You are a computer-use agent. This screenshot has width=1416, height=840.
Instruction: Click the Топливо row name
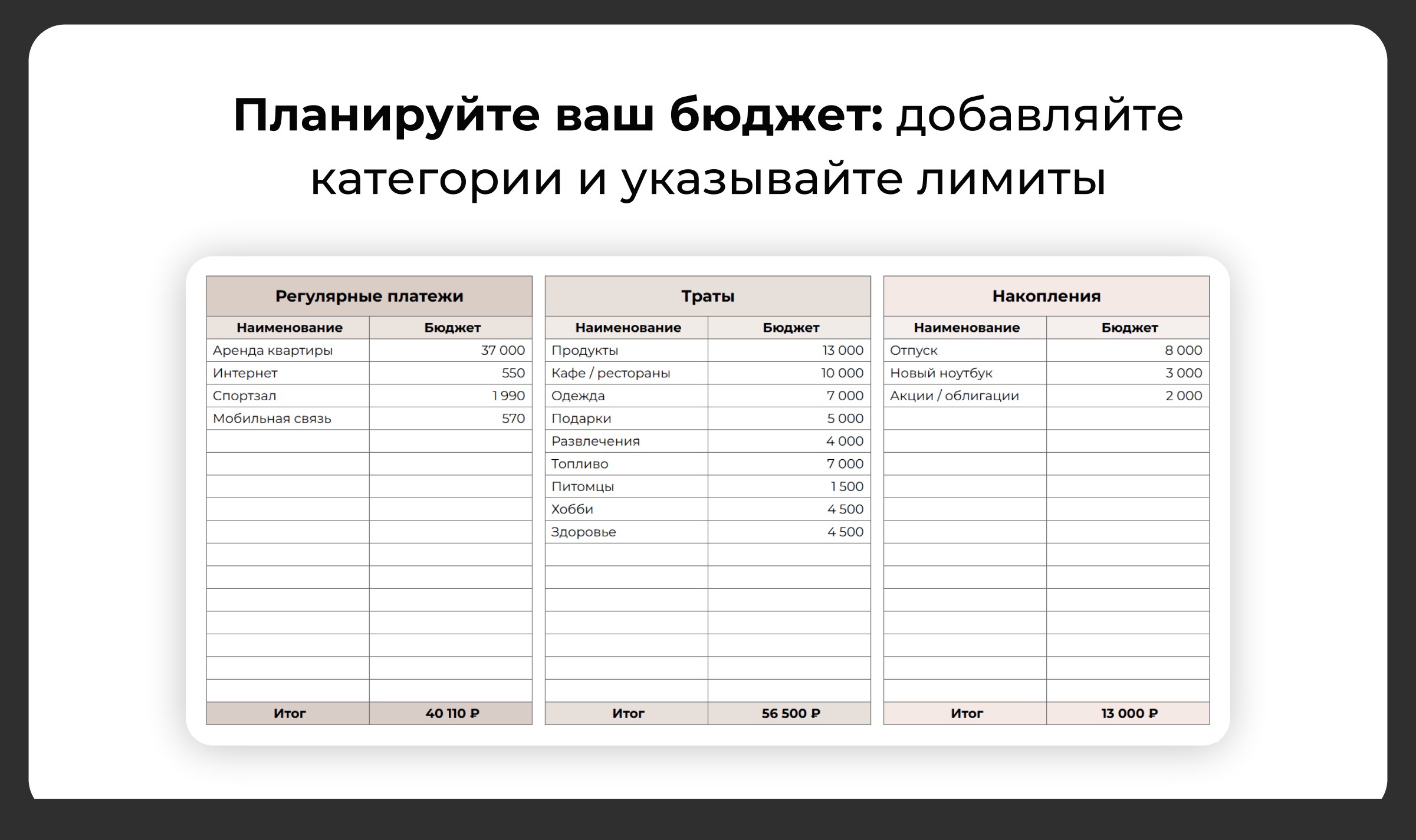(x=626, y=464)
